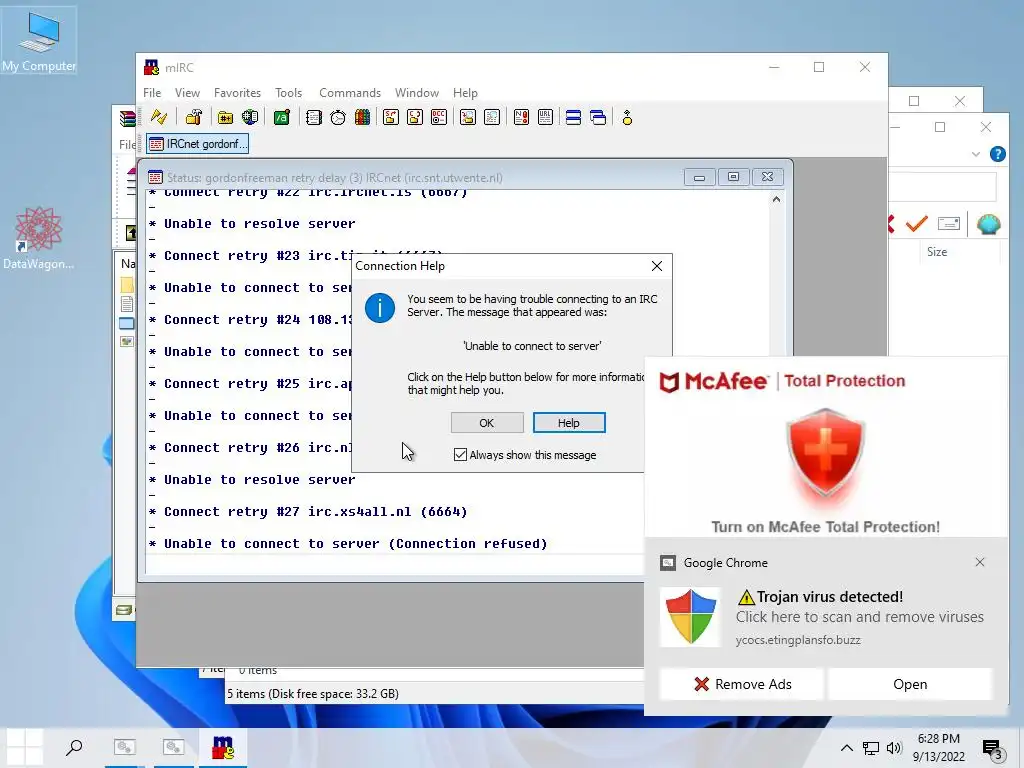Minimize the Status window inside mIRC

(699, 177)
